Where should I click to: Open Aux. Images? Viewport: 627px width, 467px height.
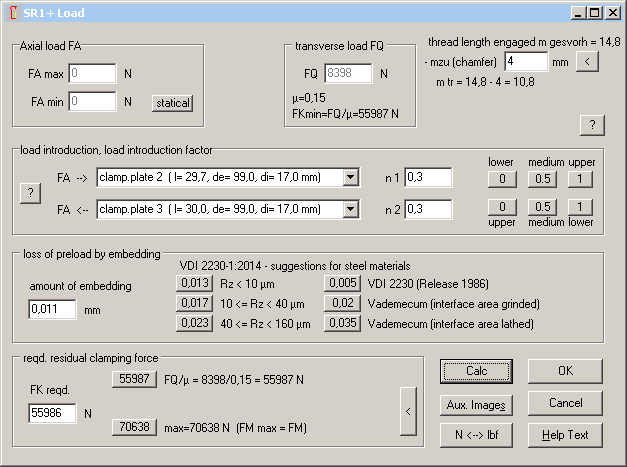click(x=477, y=405)
